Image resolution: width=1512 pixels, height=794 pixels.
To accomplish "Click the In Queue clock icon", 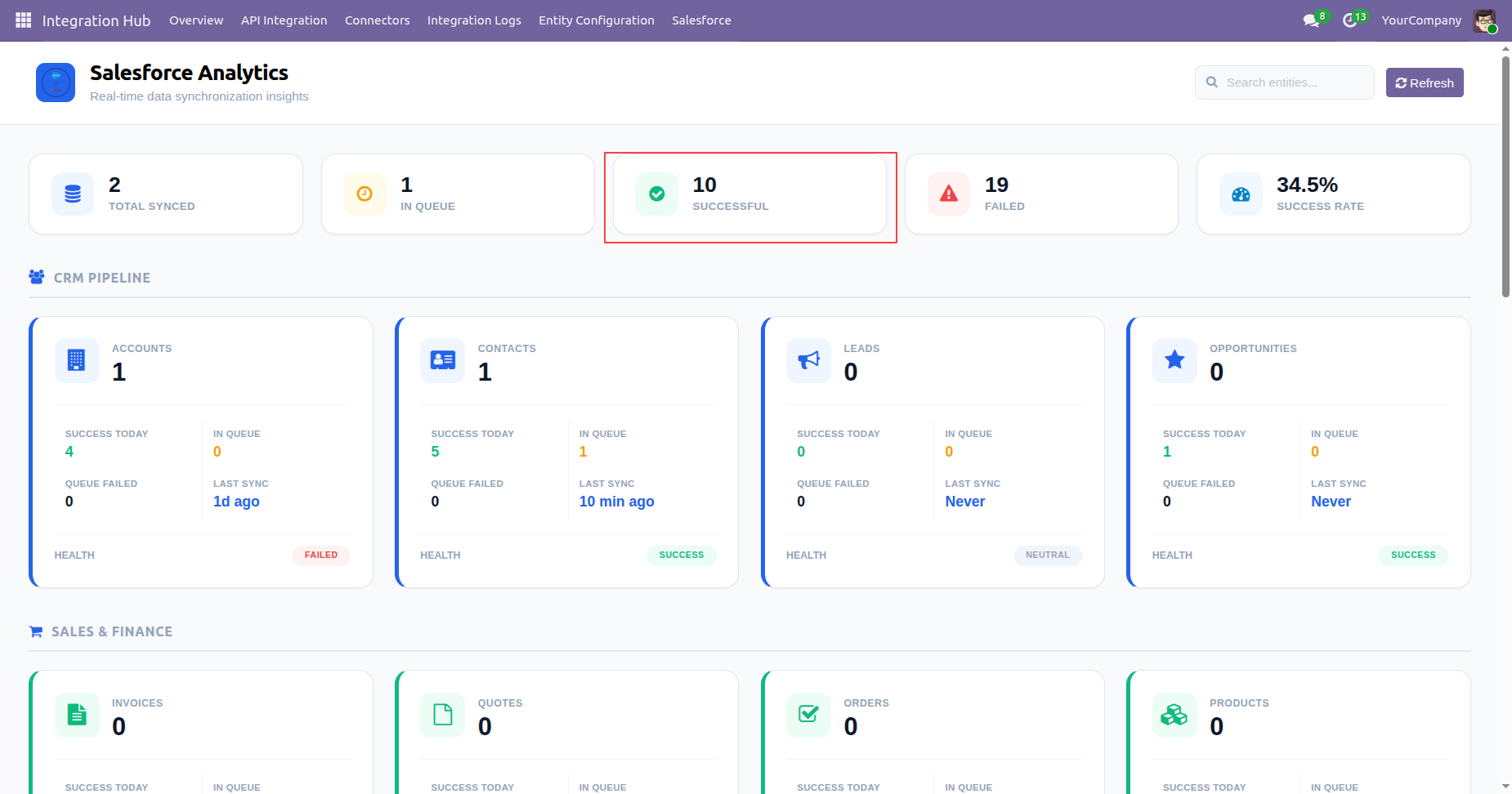I will pos(365,194).
